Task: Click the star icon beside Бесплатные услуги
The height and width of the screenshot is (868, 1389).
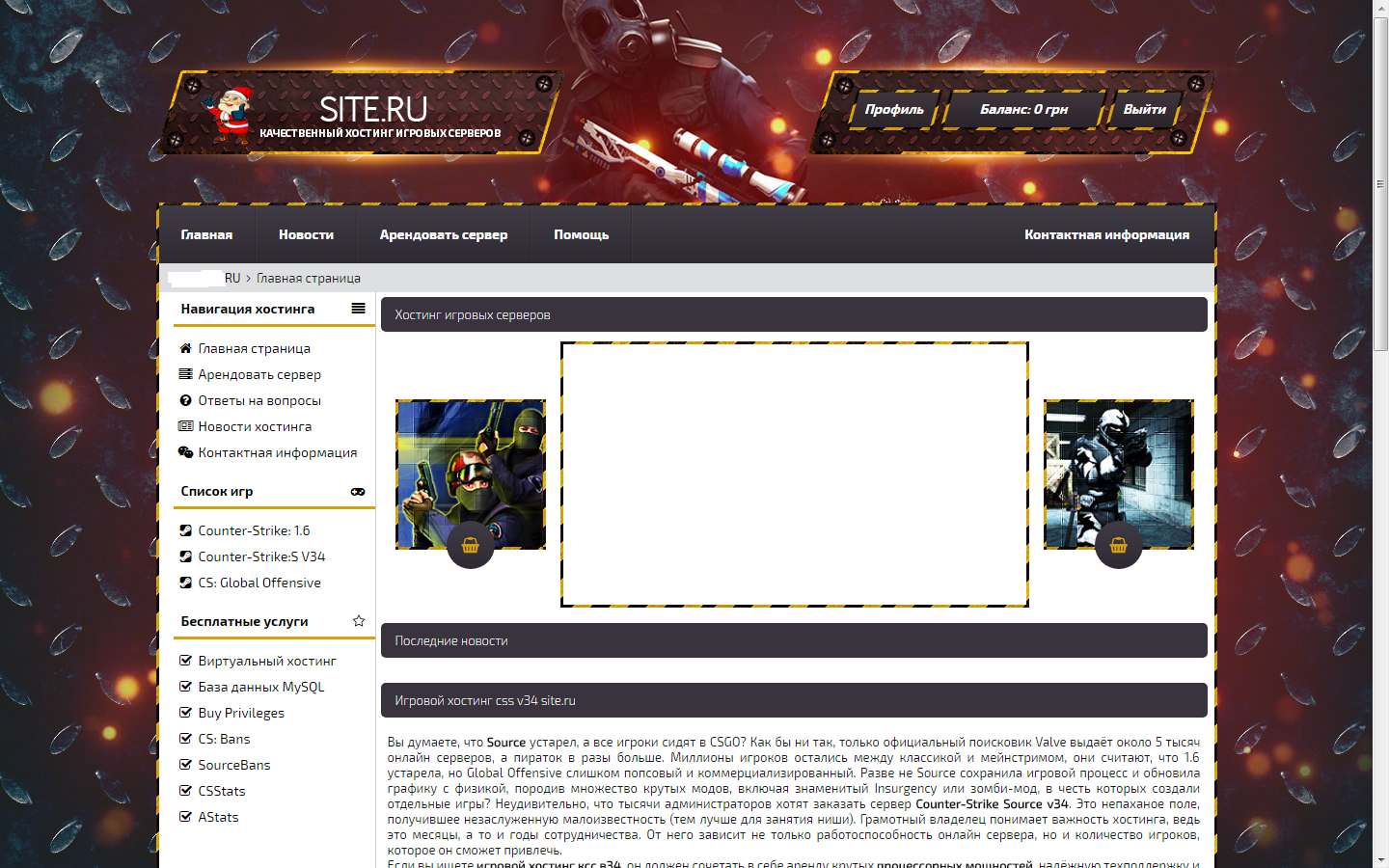Action: click(x=358, y=621)
